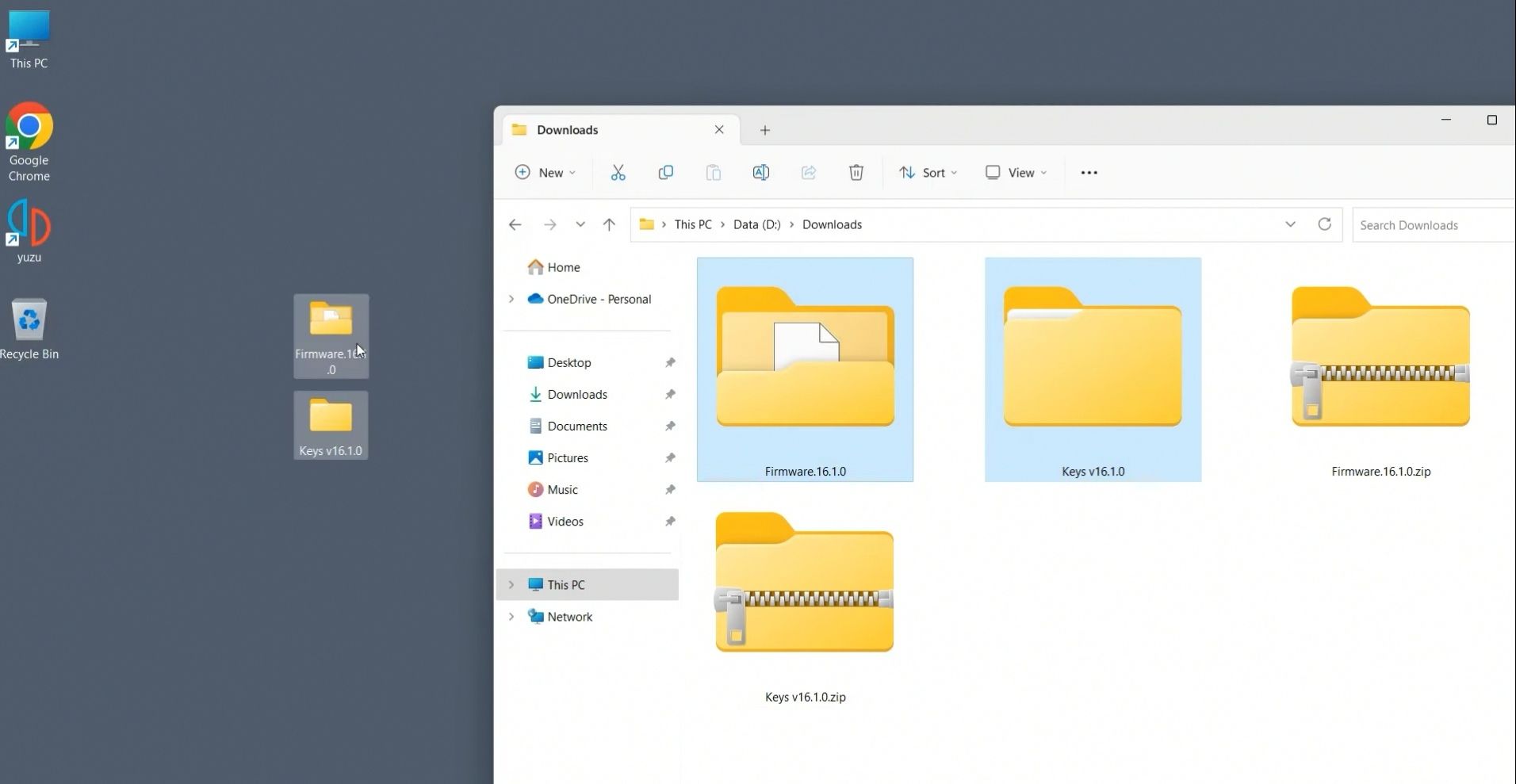Click the Cut scissors icon in toolbar
This screenshot has height=784, width=1516.
pyautogui.click(x=618, y=173)
